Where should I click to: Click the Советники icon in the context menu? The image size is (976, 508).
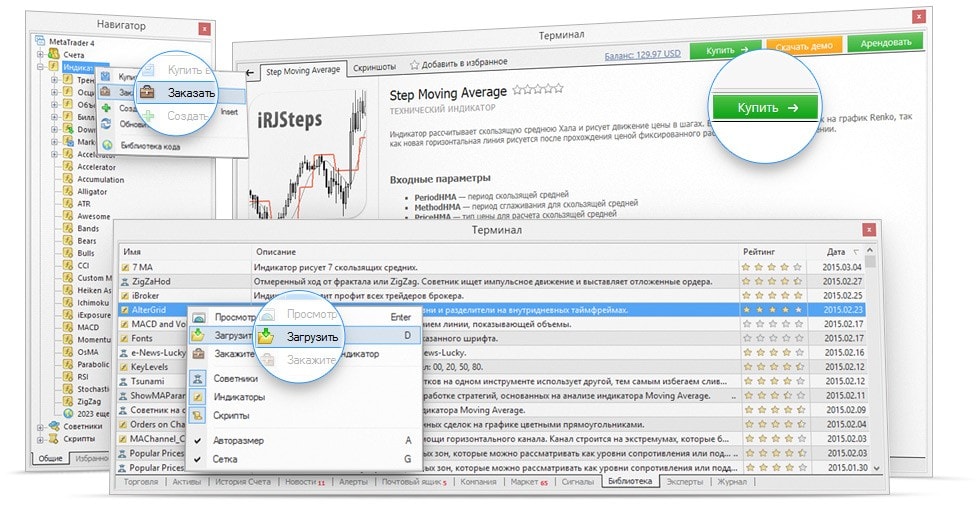(199, 379)
